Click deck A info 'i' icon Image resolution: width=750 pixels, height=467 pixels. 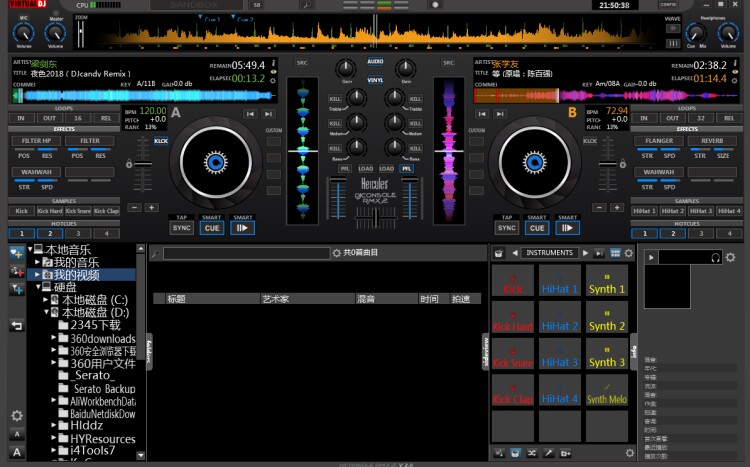point(273,63)
